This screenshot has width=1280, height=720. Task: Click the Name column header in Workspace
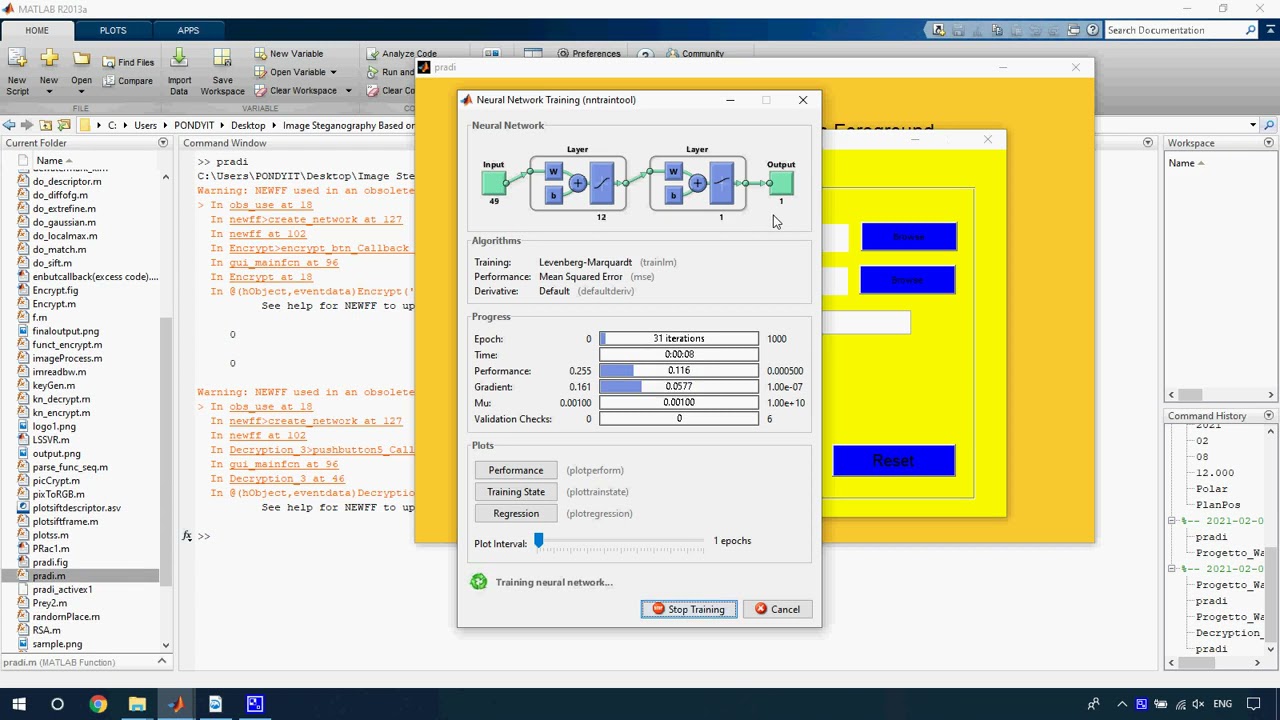coord(1182,163)
